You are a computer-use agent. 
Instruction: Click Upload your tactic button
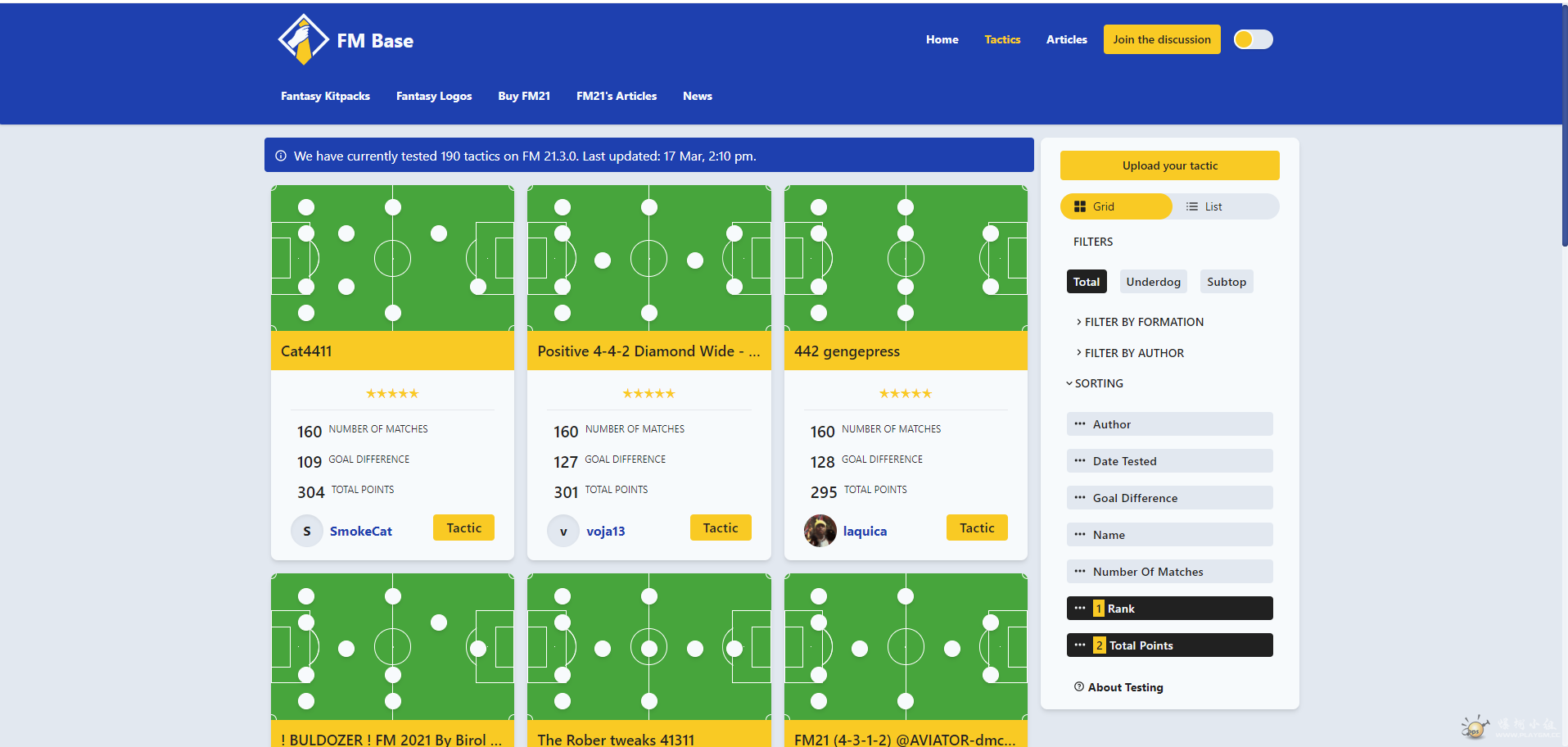pos(1169,165)
